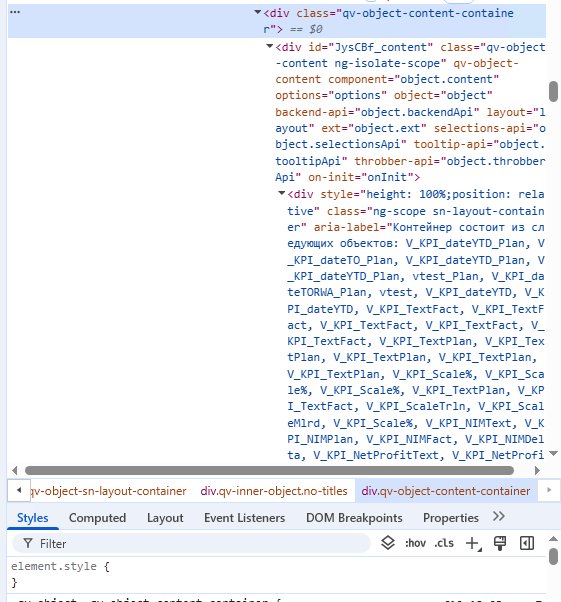Click the DOM tree vertical scrollbar thumb

(553, 91)
